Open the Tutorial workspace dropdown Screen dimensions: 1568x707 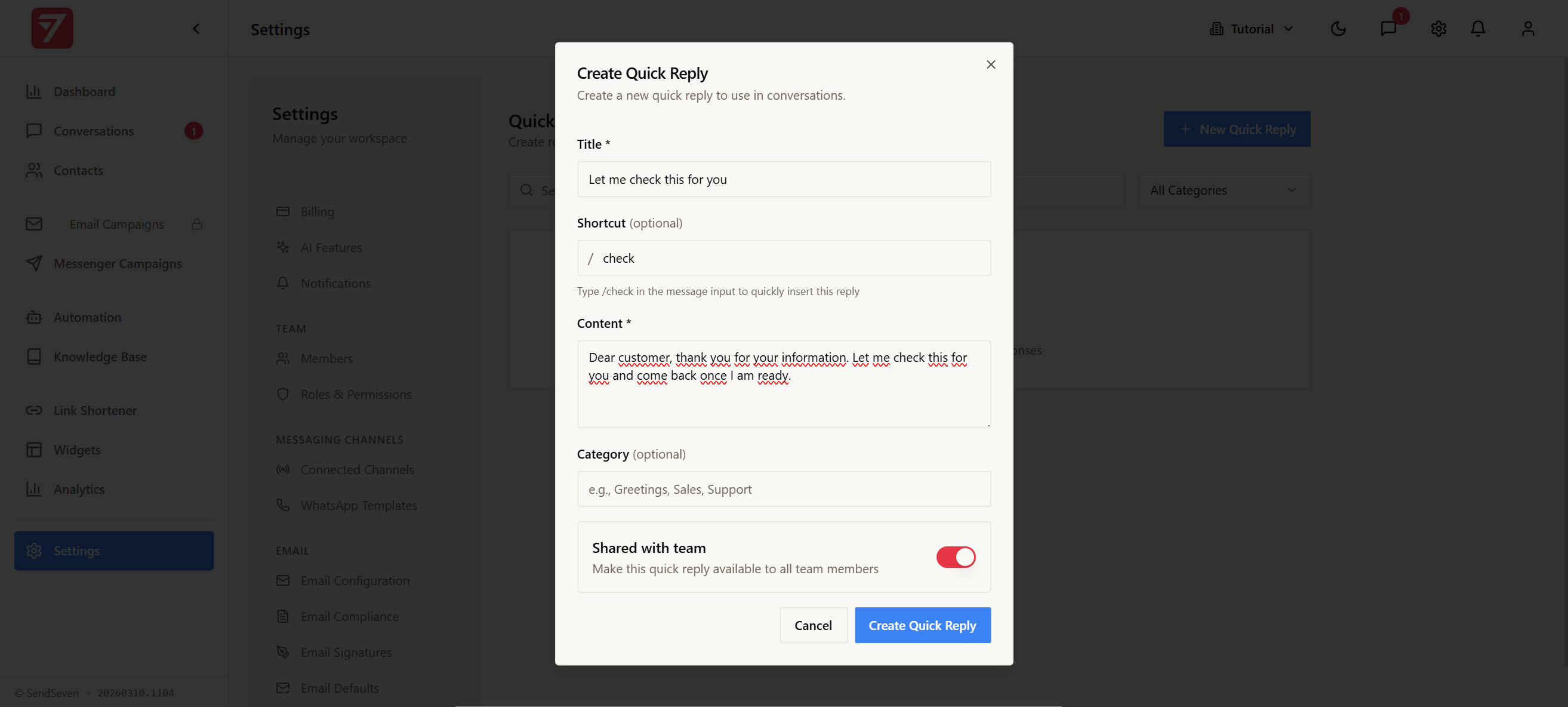coord(1251,29)
